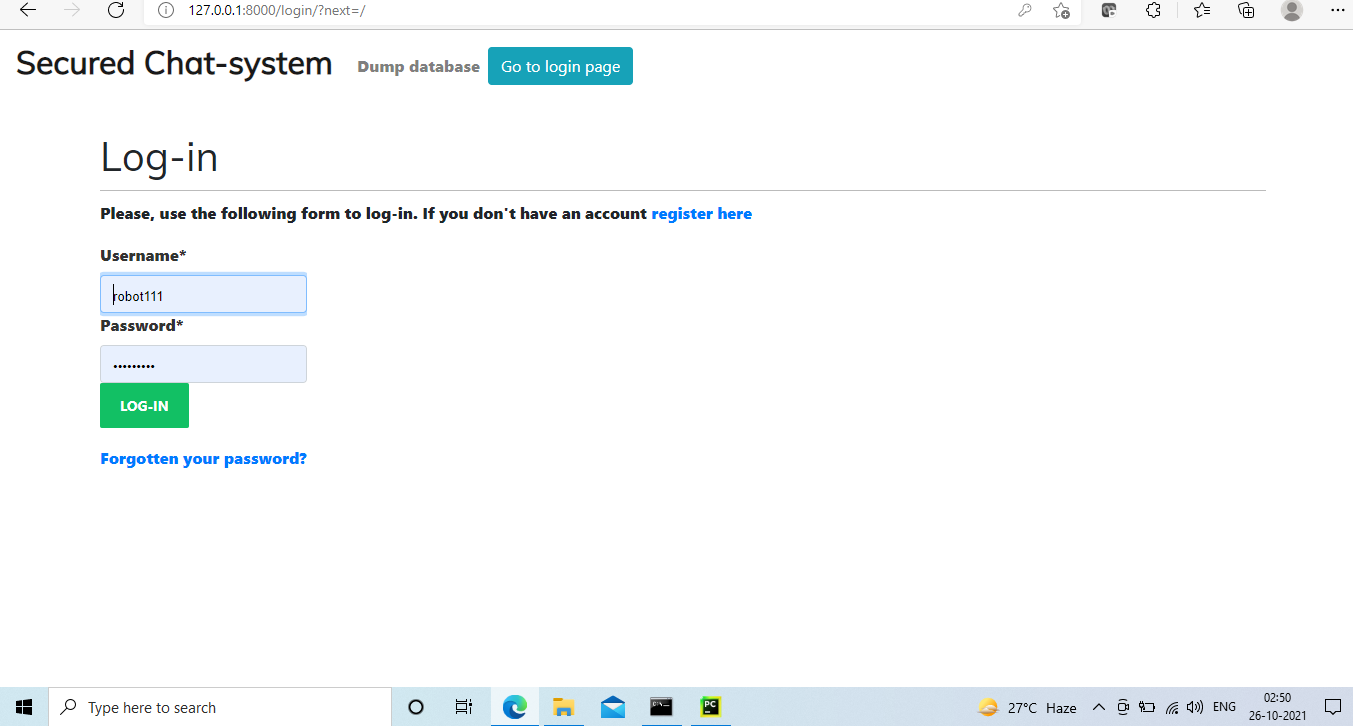
Task: Open the Collections icon
Action: 1246,11
